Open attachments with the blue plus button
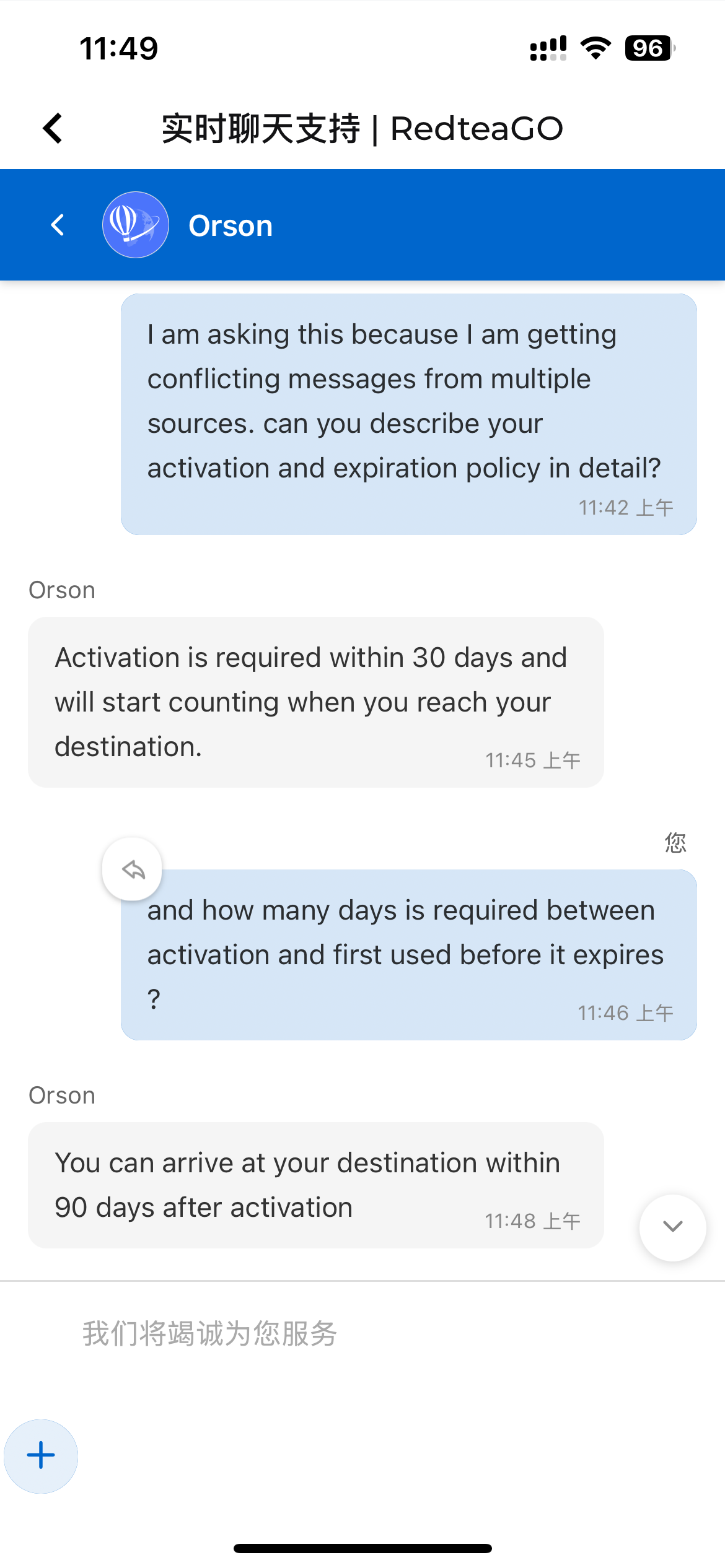Screen dimensions: 725x1568 (41, 1456)
